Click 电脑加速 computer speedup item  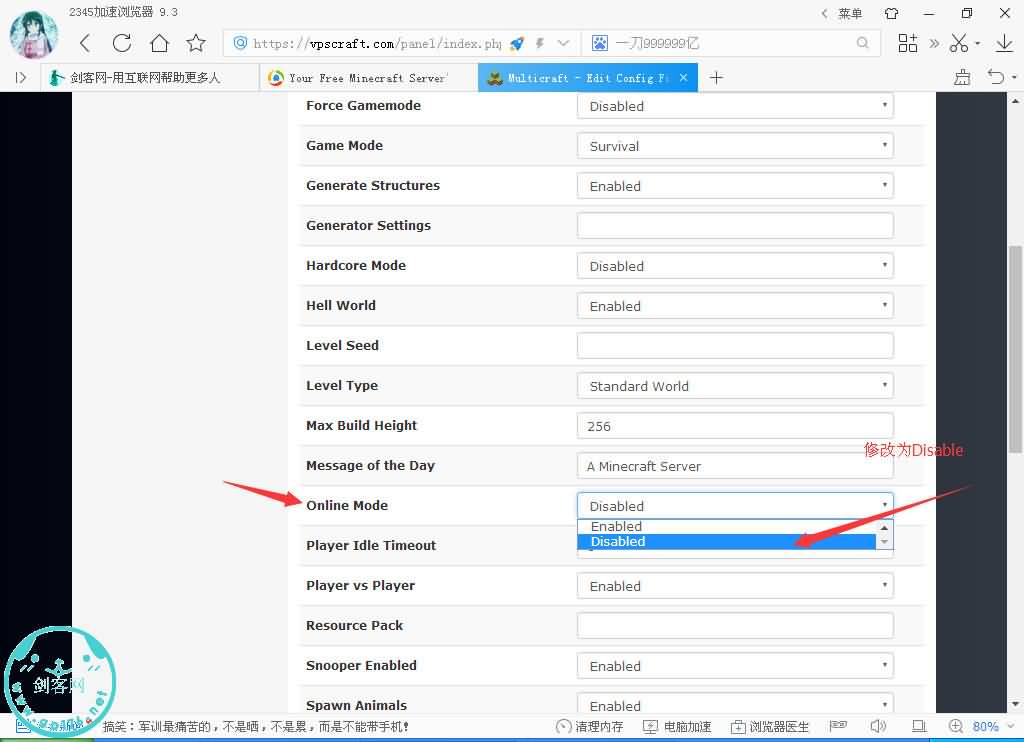tap(677, 726)
